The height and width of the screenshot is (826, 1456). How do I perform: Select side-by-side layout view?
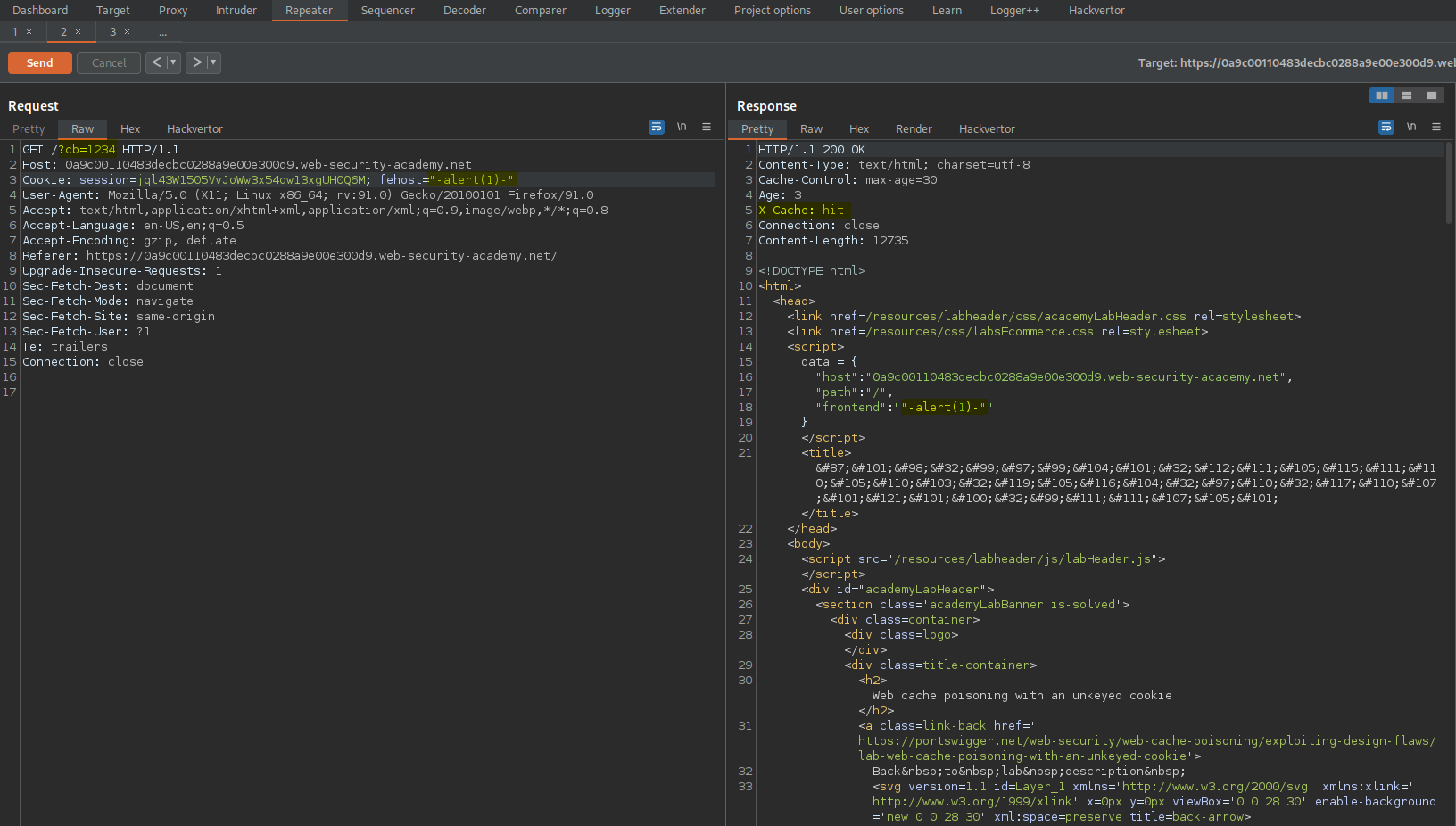point(1381,95)
